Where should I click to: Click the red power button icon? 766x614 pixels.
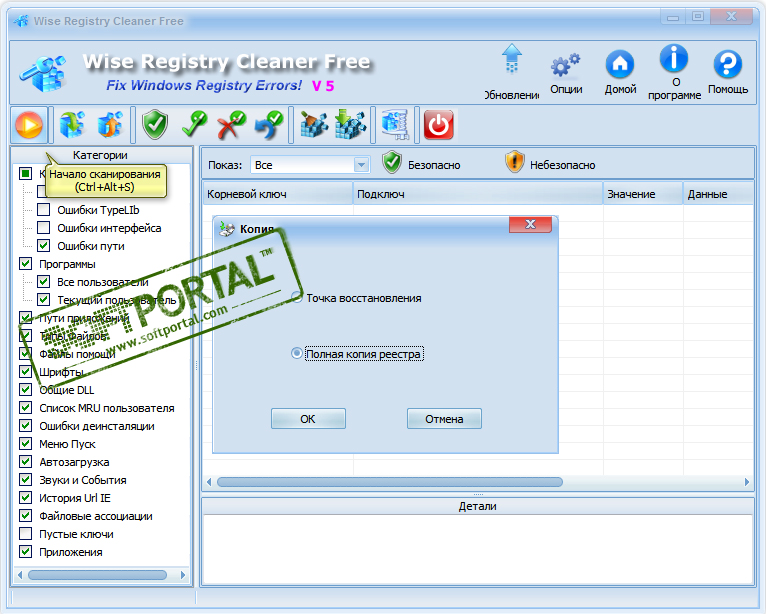point(438,125)
